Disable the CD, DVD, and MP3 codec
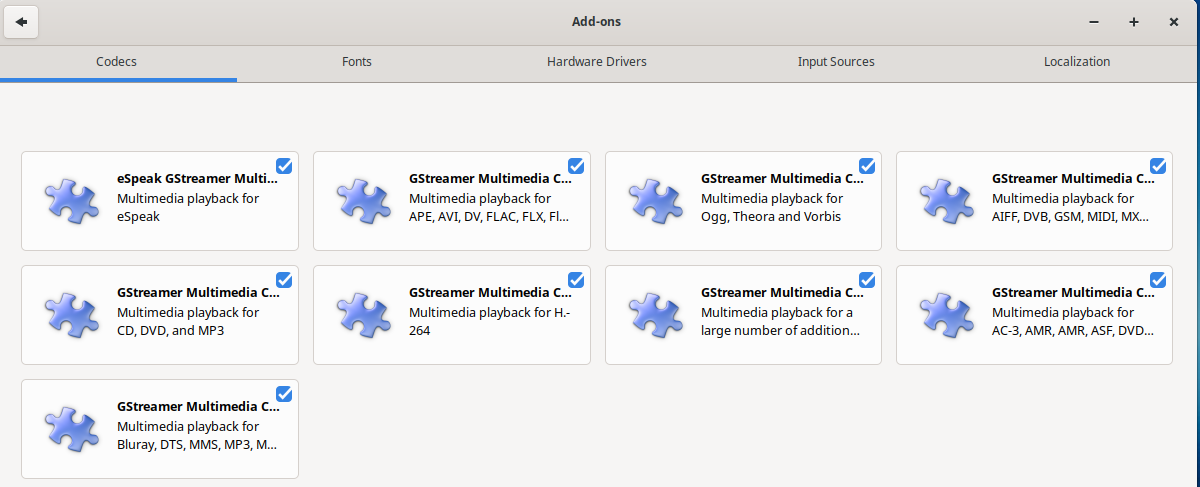The width and height of the screenshot is (1200, 487). click(284, 280)
